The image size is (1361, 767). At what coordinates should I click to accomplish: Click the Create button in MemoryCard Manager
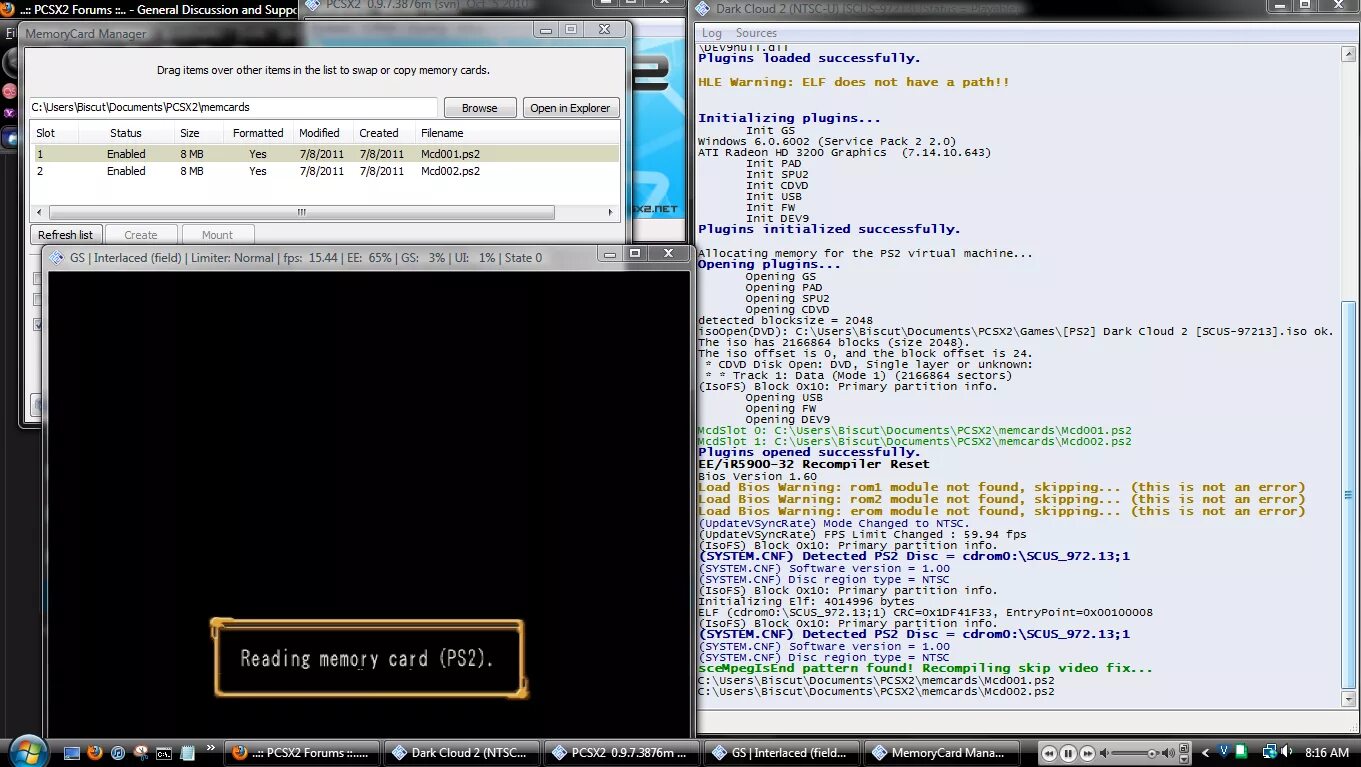tap(141, 235)
